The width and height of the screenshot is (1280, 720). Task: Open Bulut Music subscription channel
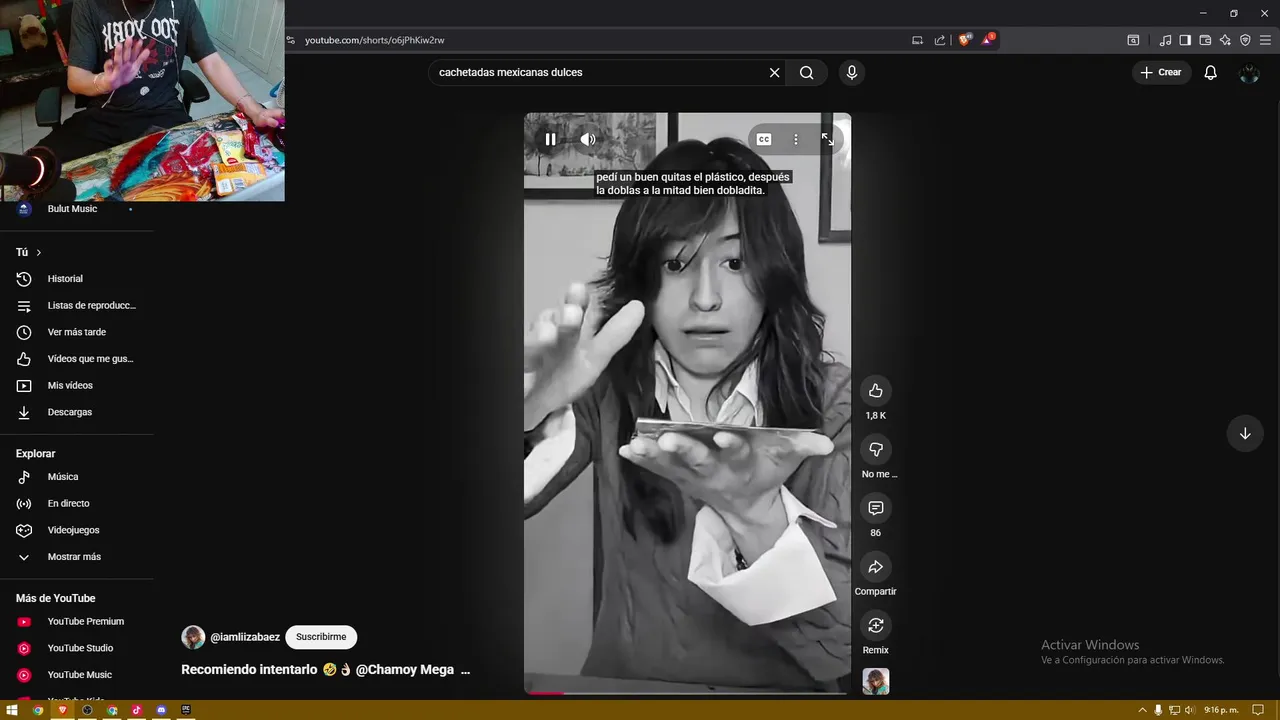[x=77, y=209]
